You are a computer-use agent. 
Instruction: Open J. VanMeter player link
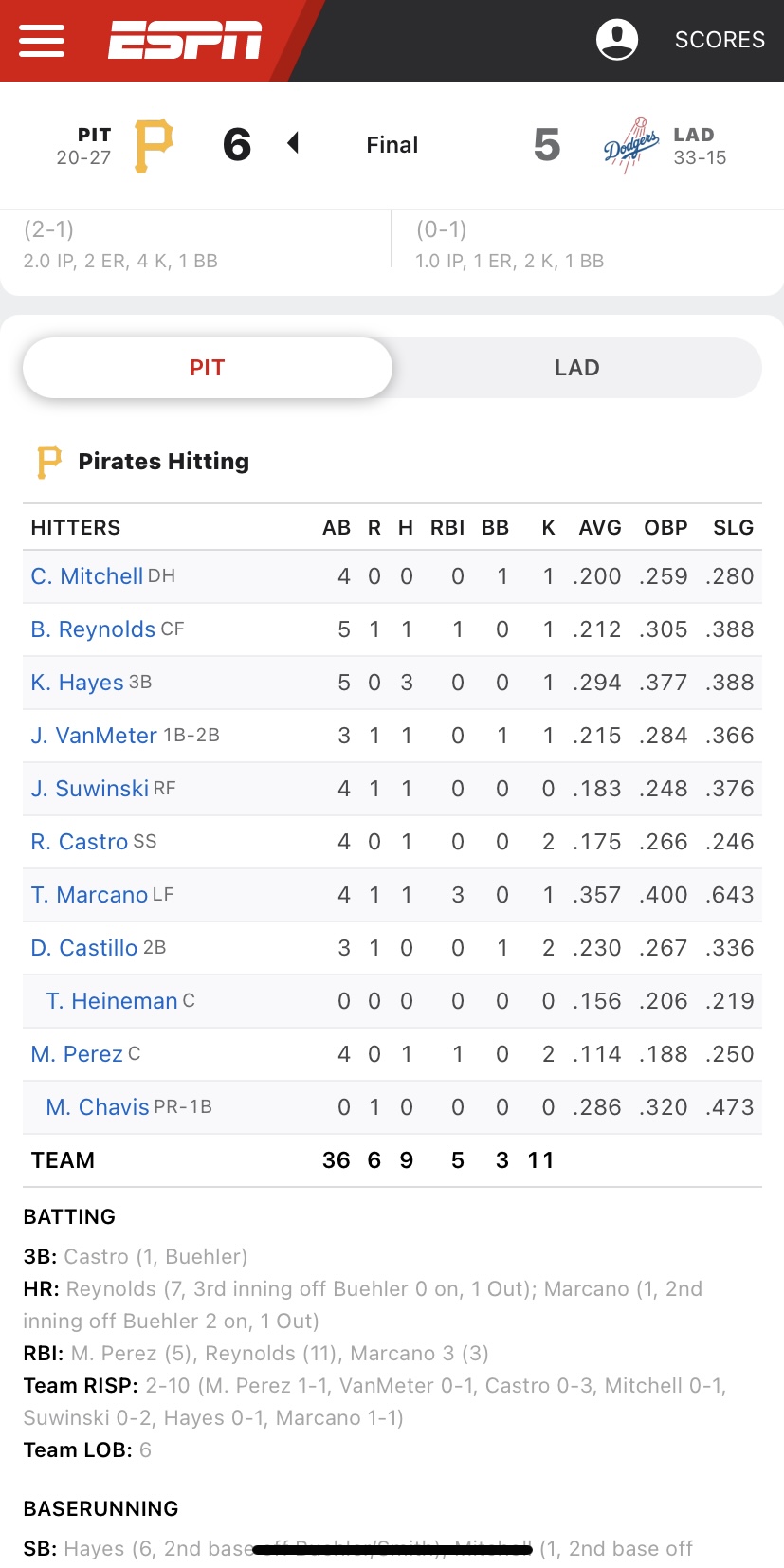pyautogui.click(x=94, y=736)
